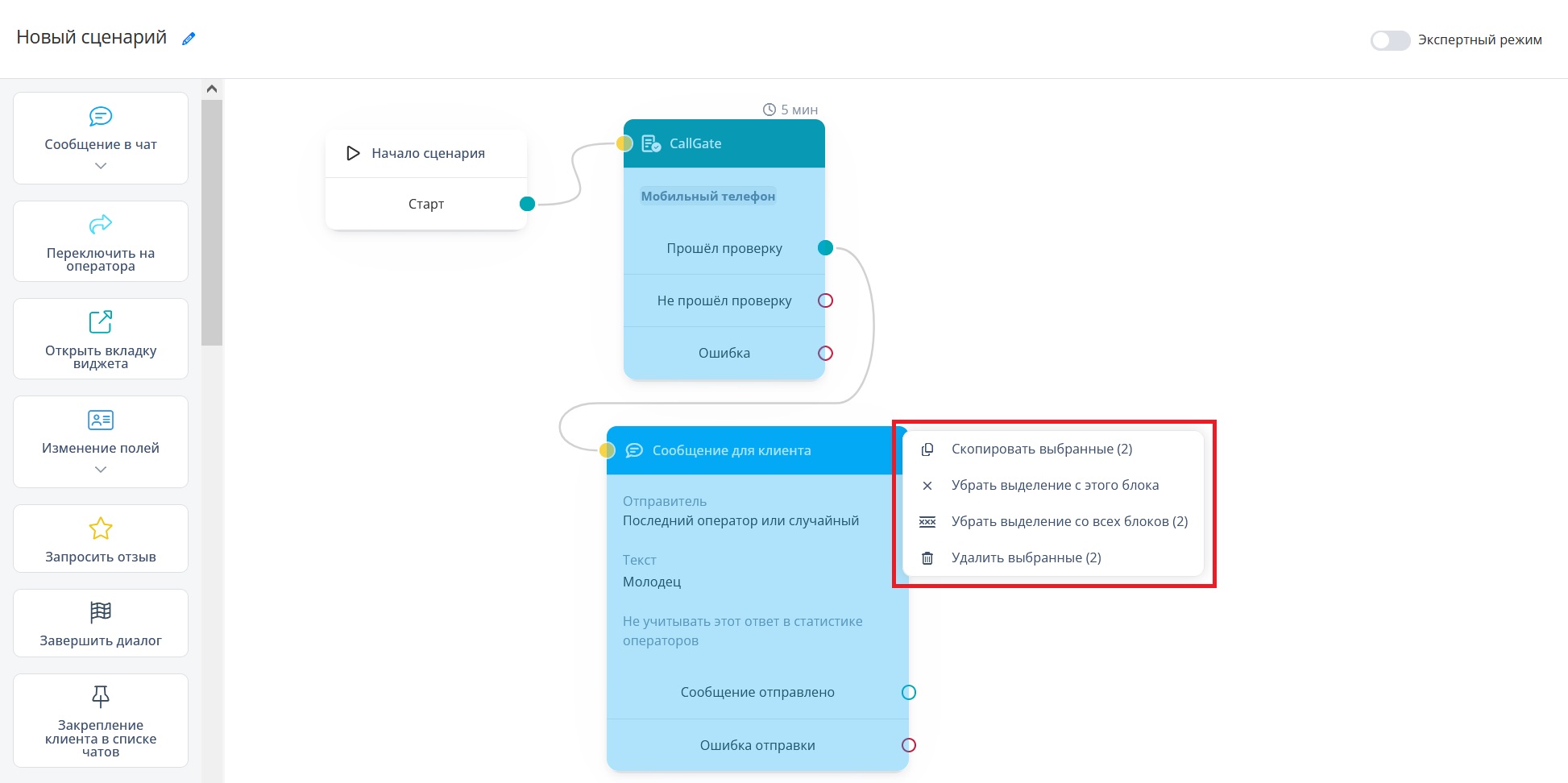1568x783 pixels.
Task: Click the Старт output connector dot
Action: (x=528, y=204)
